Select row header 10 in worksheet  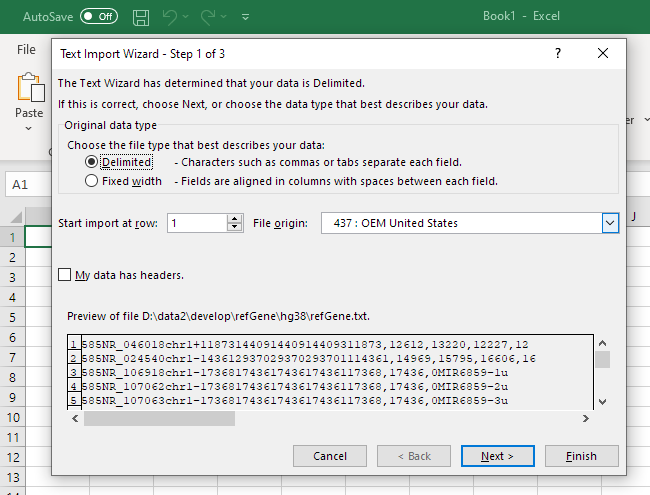[12, 417]
